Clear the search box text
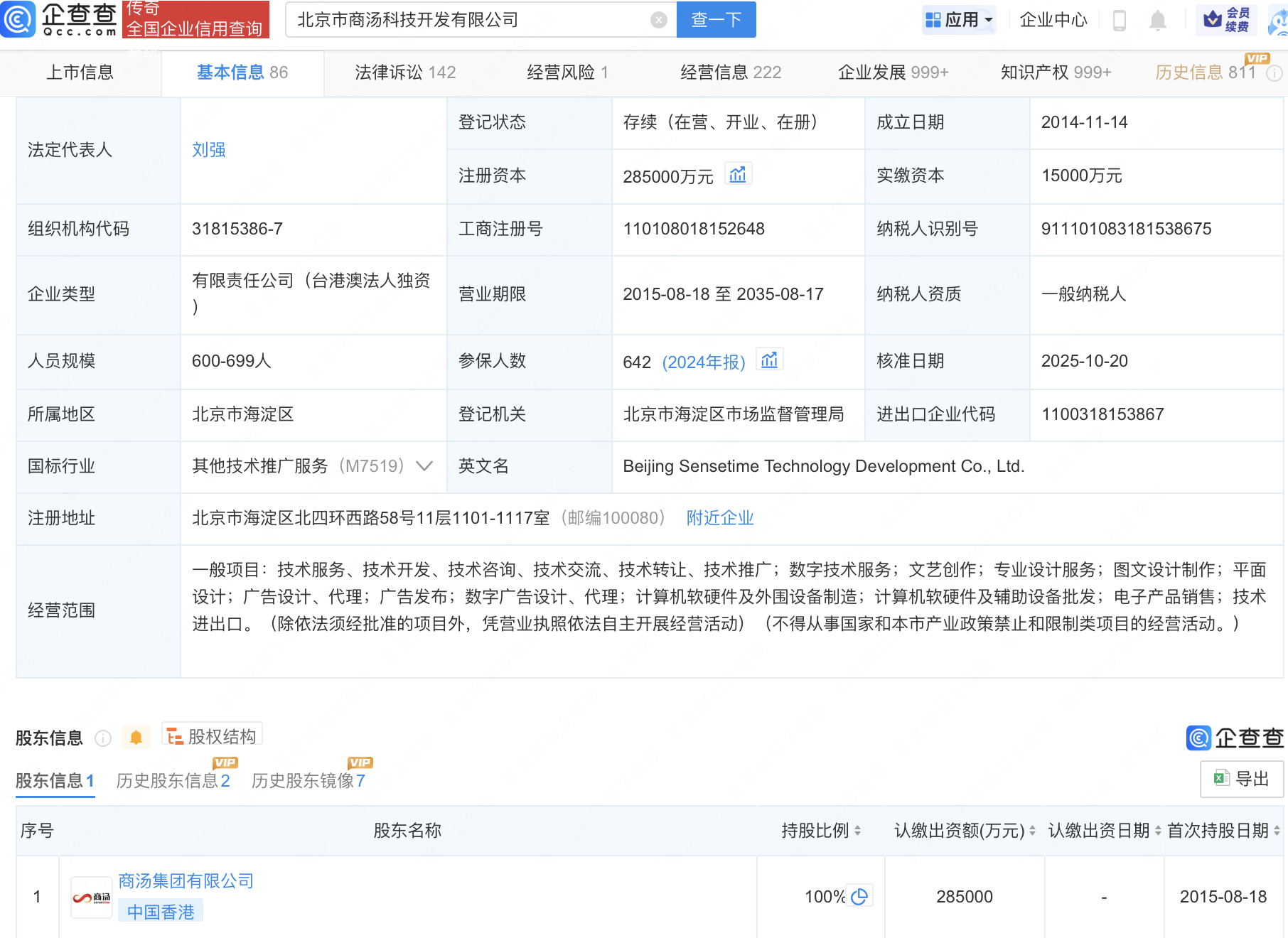The width and height of the screenshot is (1288, 938). [x=658, y=20]
